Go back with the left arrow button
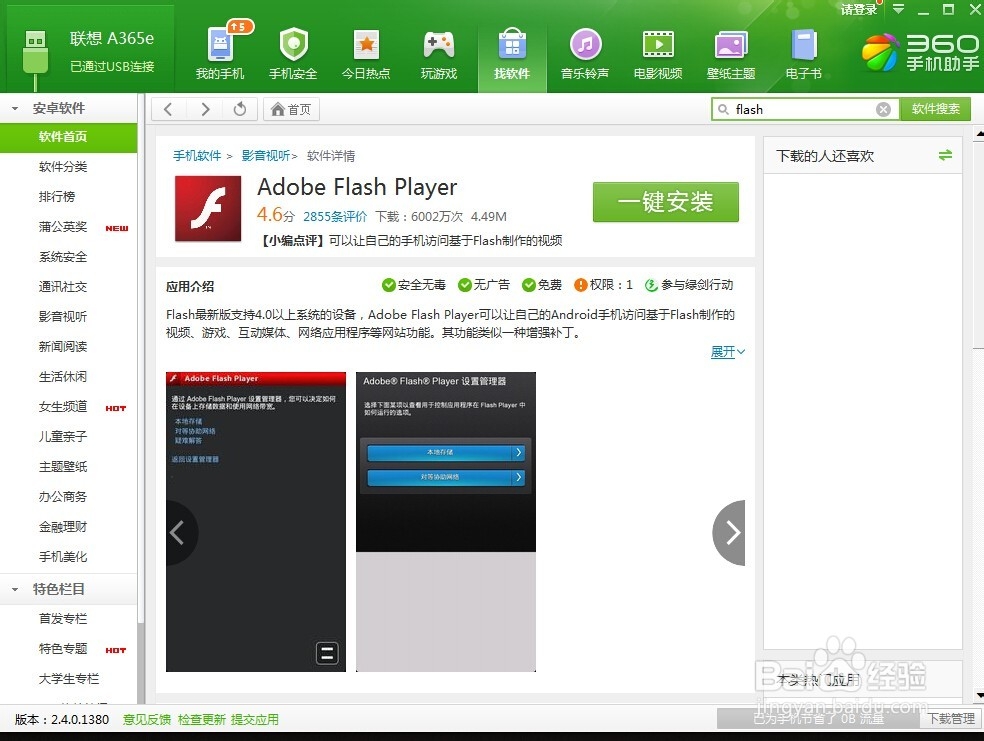The image size is (984, 741). tap(168, 109)
